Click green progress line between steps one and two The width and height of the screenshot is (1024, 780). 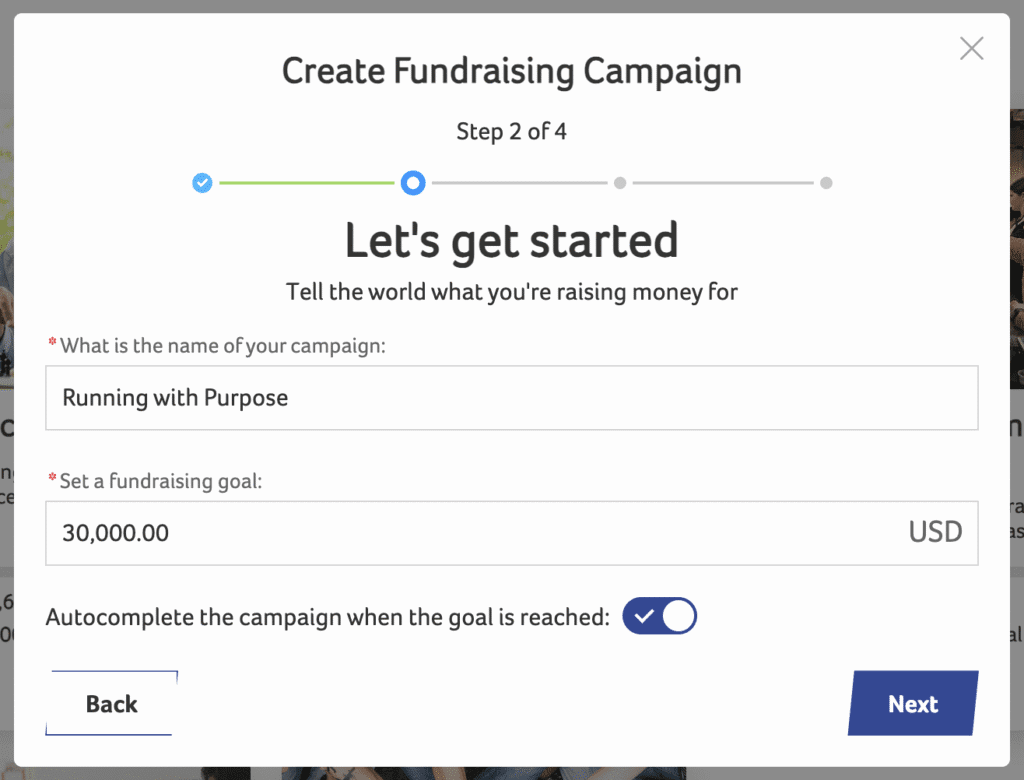tap(306, 183)
